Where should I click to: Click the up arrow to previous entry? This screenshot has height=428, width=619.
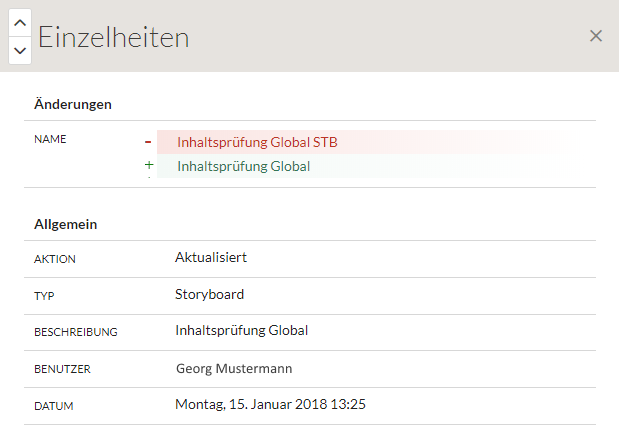(x=20, y=22)
